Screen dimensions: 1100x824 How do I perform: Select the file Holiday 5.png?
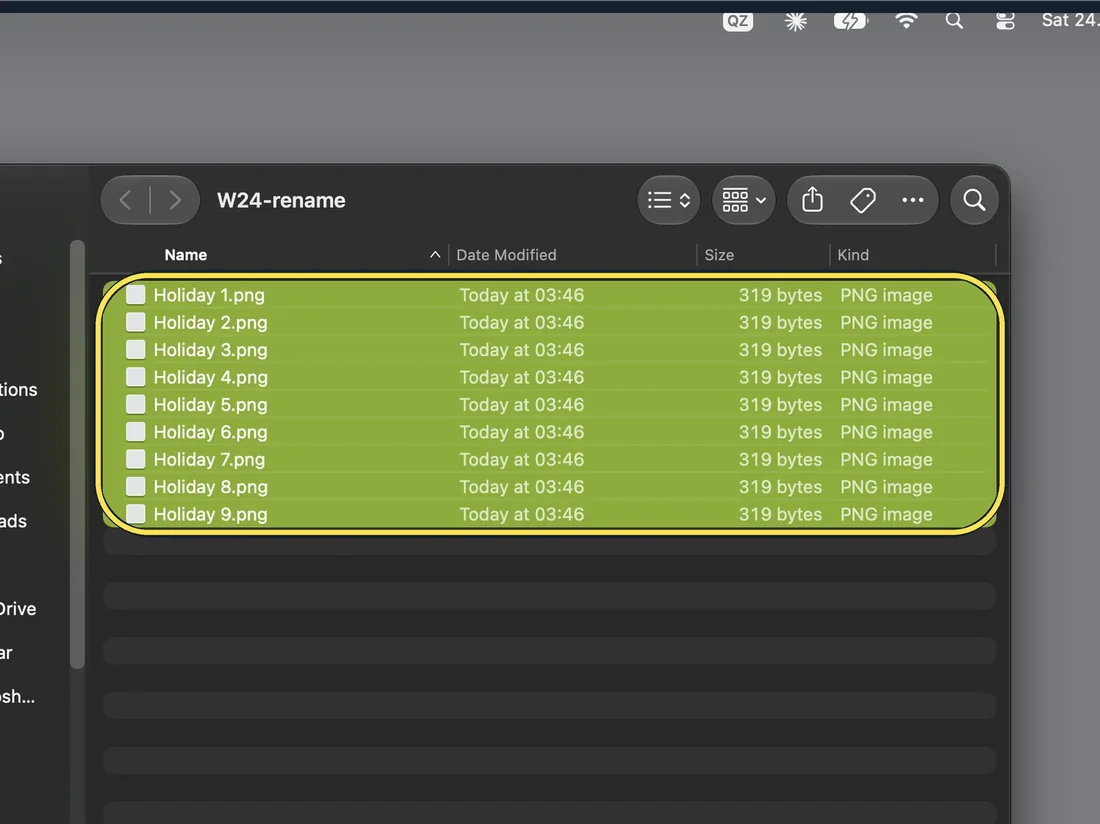point(549,405)
